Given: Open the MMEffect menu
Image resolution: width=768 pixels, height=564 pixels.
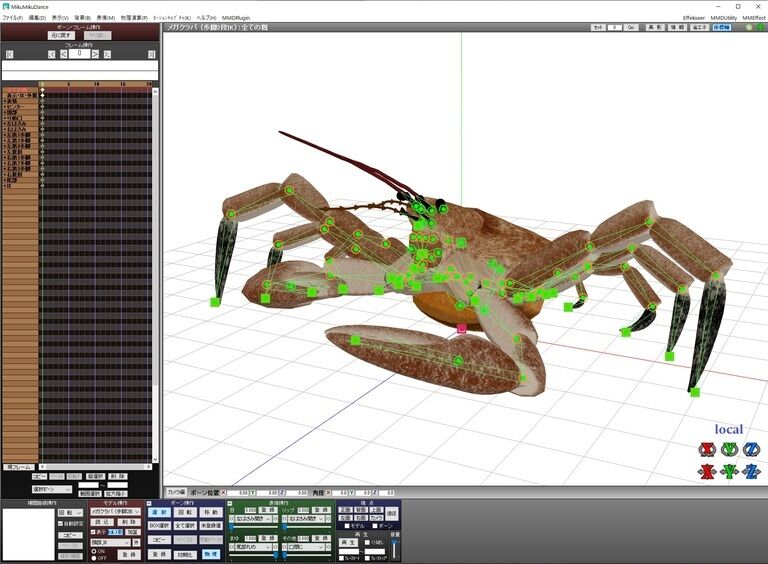Looking at the screenshot, I should tap(754, 18).
